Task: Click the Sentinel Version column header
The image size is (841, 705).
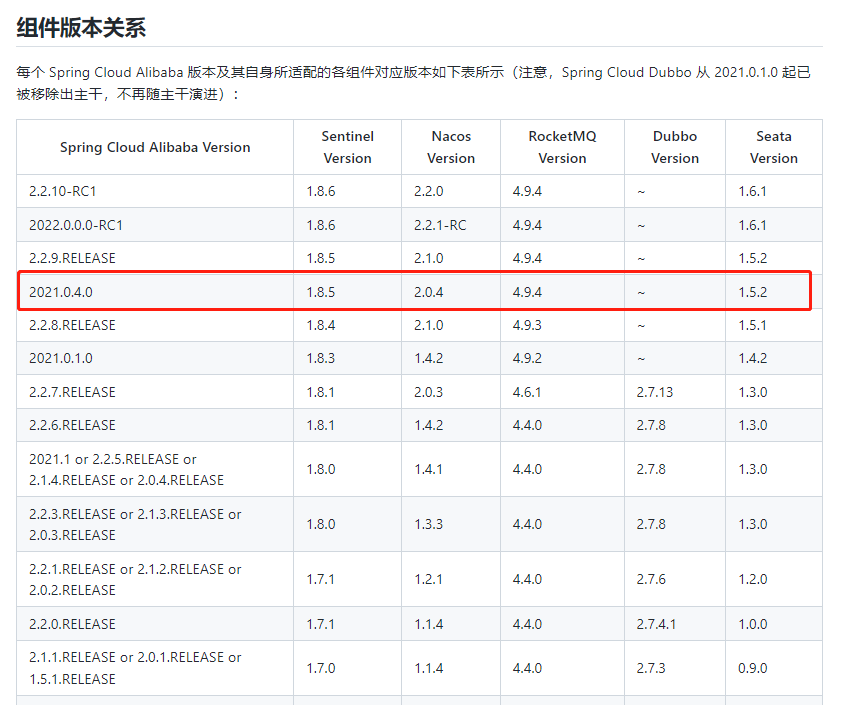Action: pyautogui.click(x=348, y=147)
